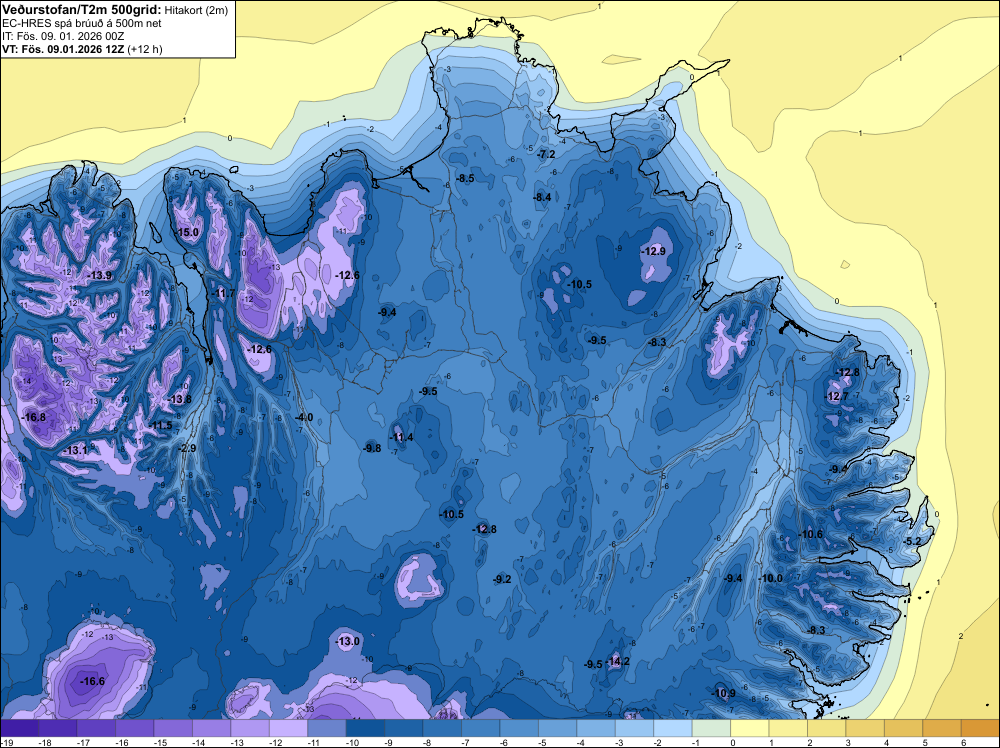
Task: Click the -11.7 temperature value
Action: click(223, 293)
